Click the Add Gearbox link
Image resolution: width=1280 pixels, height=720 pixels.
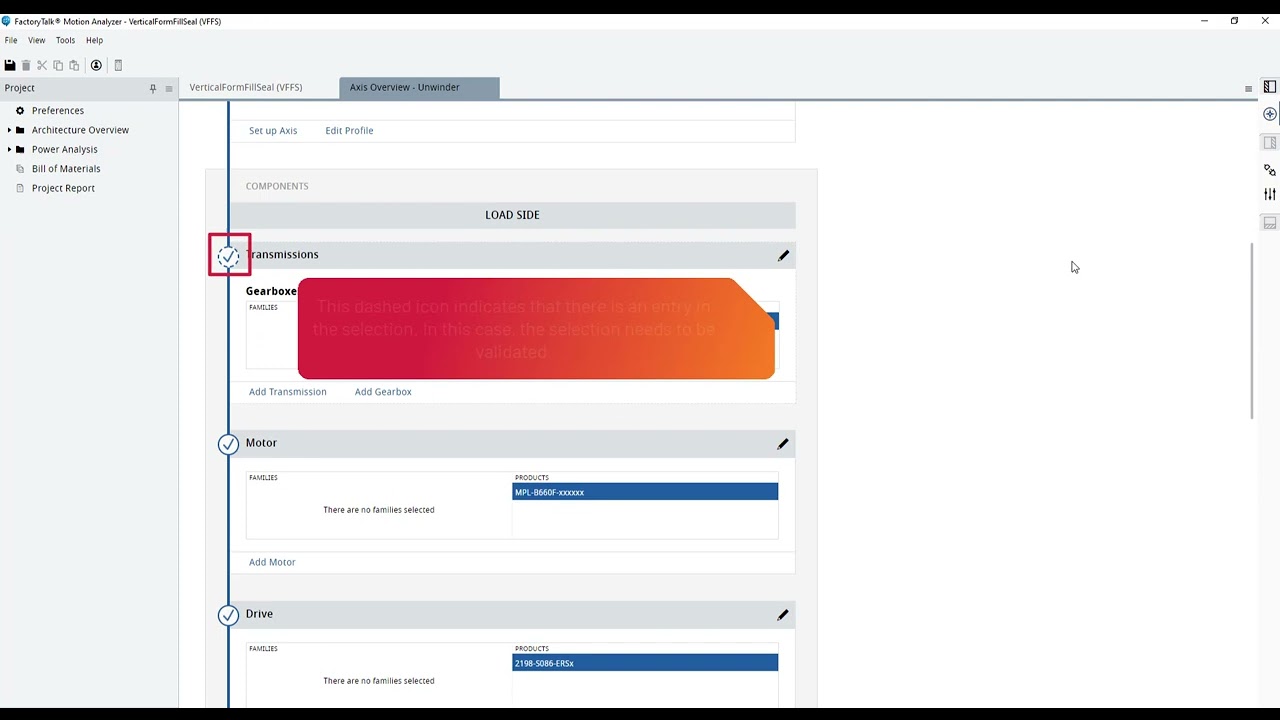click(x=383, y=392)
